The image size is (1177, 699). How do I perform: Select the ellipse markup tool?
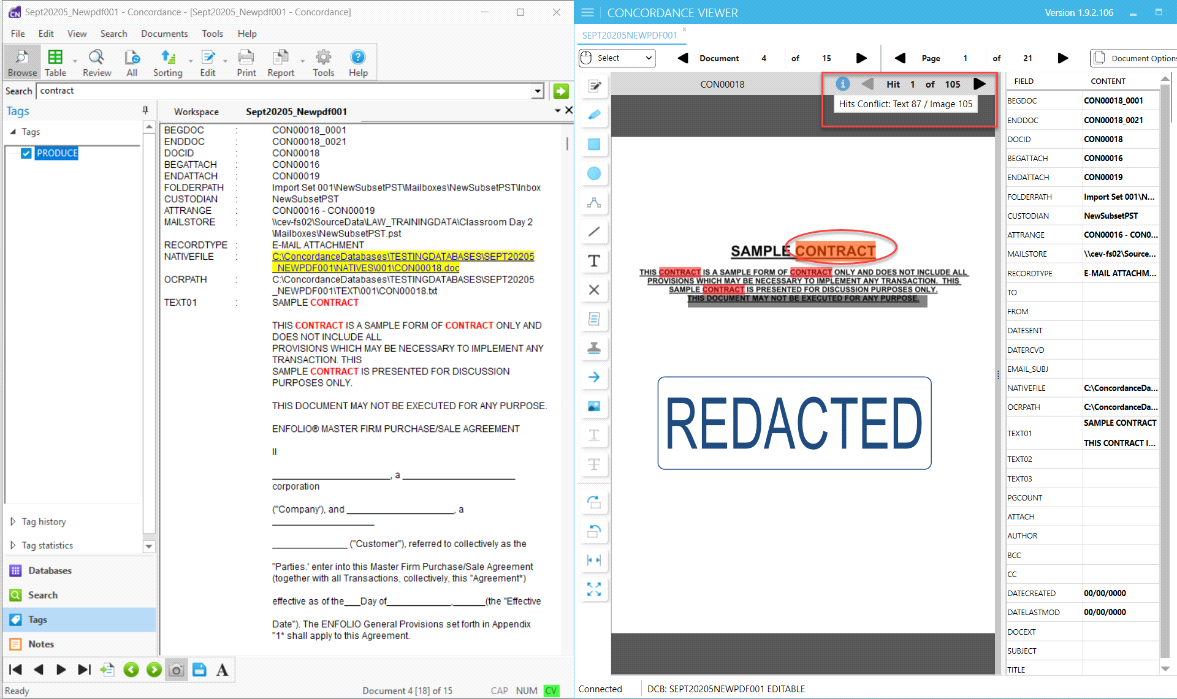[x=594, y=173]
